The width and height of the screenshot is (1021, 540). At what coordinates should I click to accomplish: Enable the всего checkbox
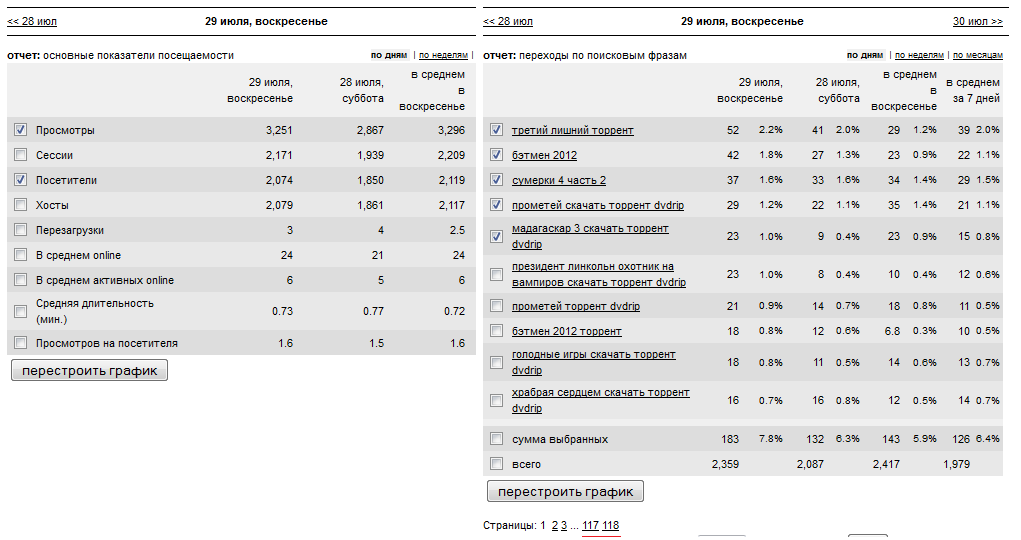[x=497, y=464]
